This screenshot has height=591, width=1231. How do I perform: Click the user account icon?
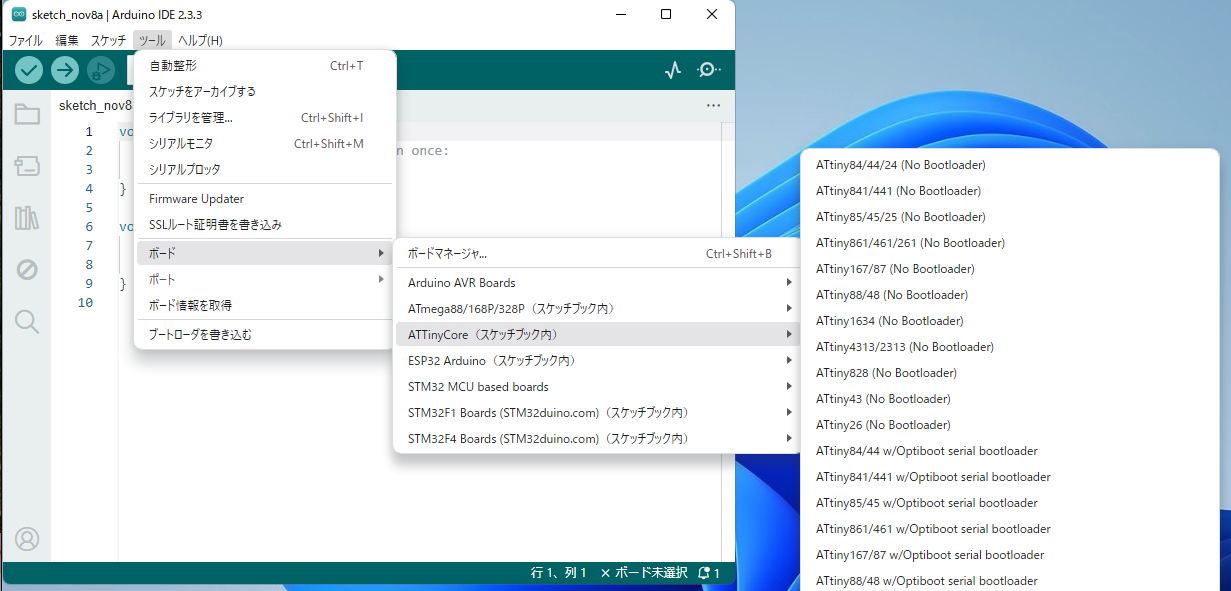[27, 539]
